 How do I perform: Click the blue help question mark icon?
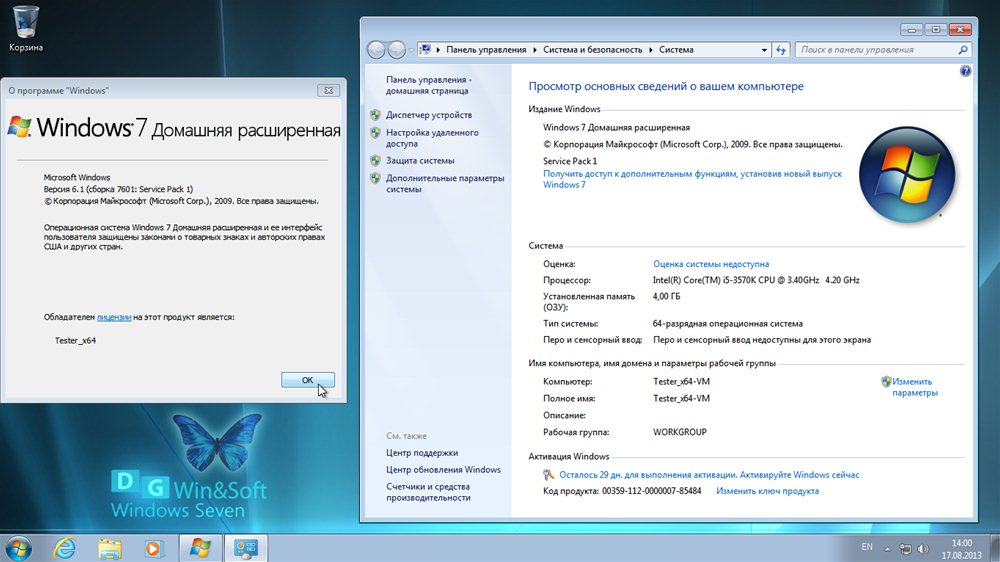tap(965, 71)
